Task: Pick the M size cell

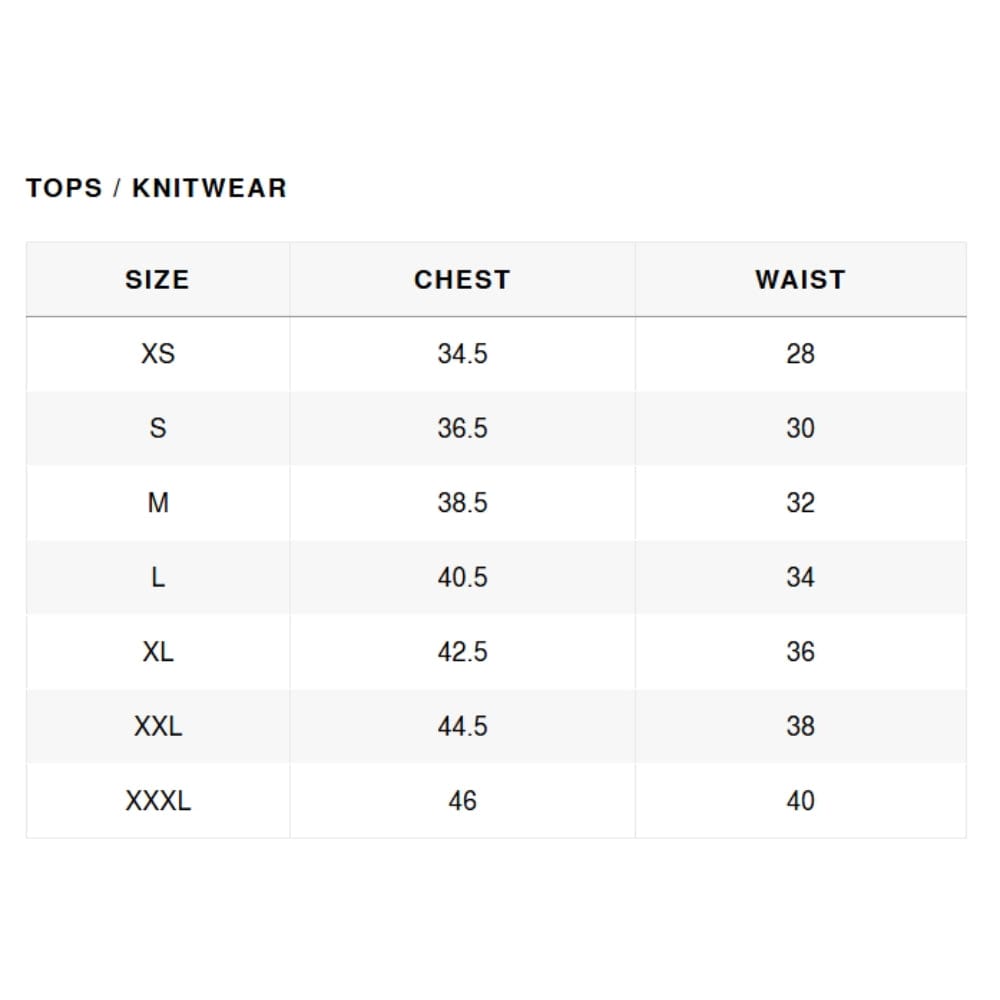Action: [x=158, y=503]
